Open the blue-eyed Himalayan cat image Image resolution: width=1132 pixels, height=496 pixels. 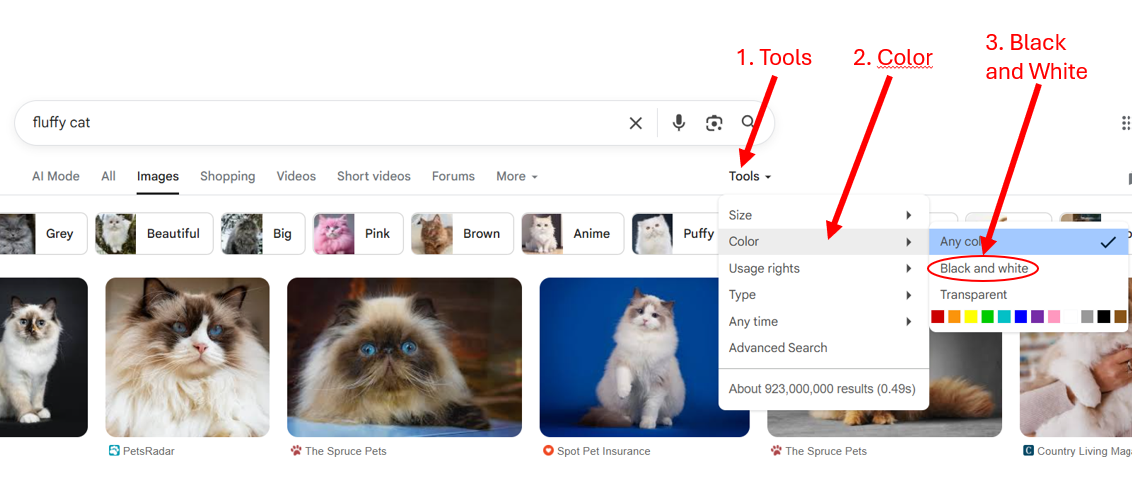(404, 357)
